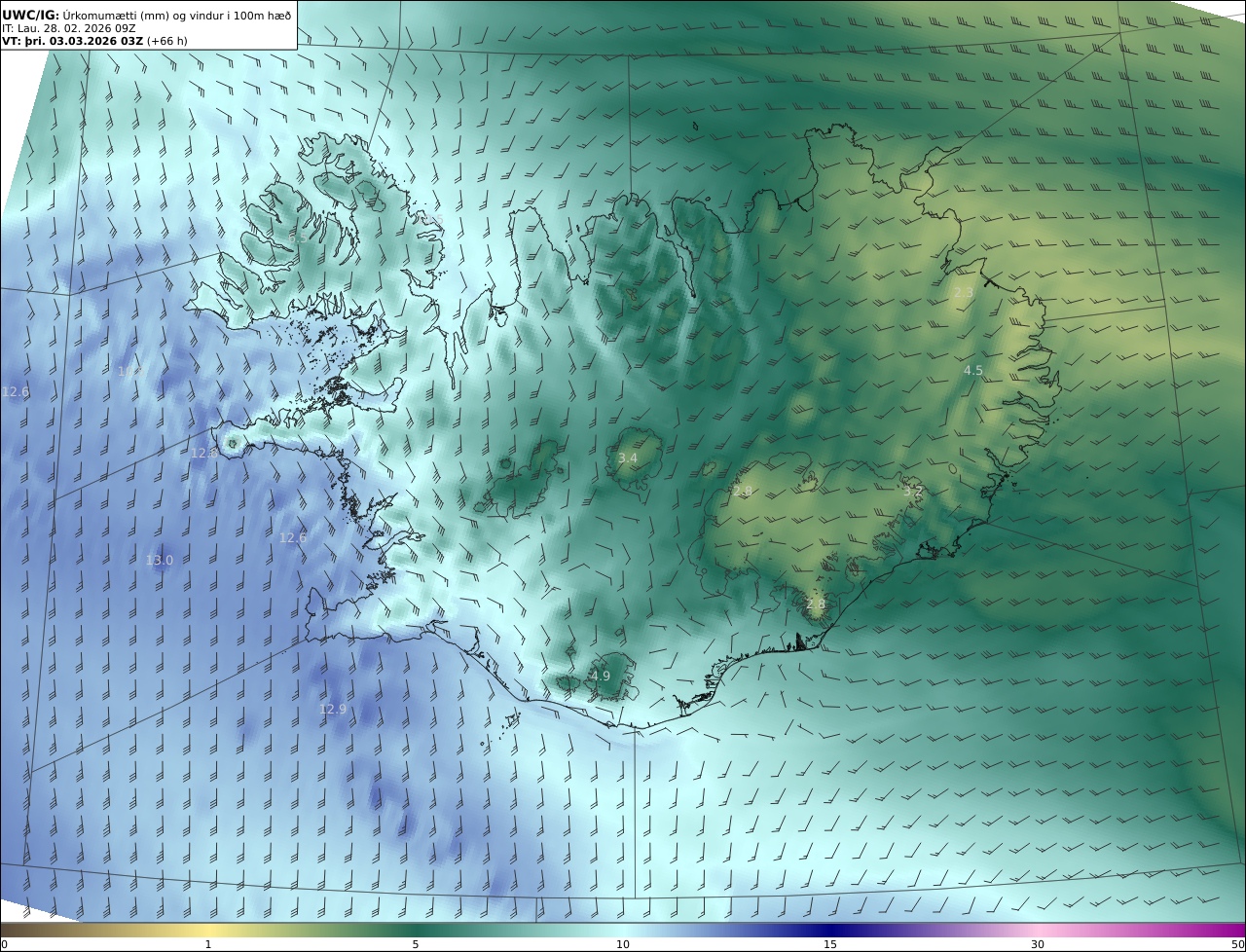Click the 4.5 value in east Iceland
Image resolution: width=1246 pixels, height=952 pixels.
point(973,371)
